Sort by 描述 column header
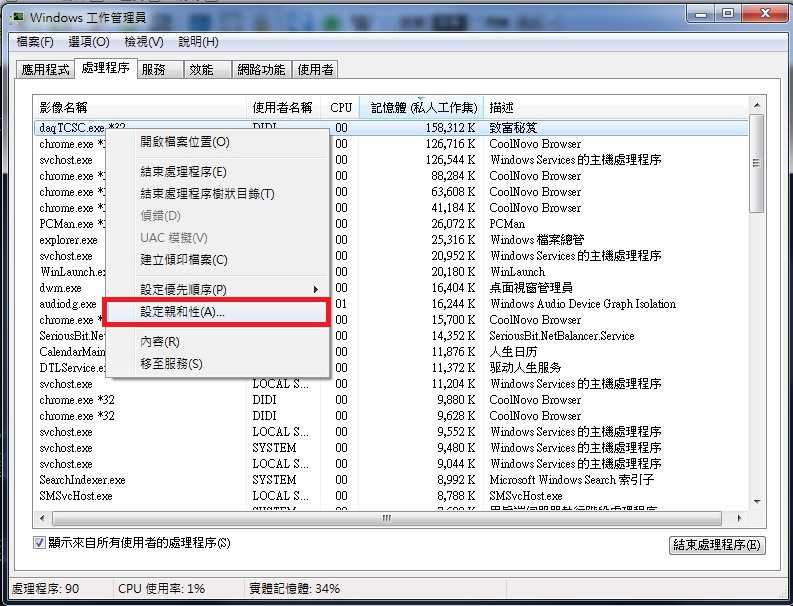793x606 pixels. click(616, 107)
